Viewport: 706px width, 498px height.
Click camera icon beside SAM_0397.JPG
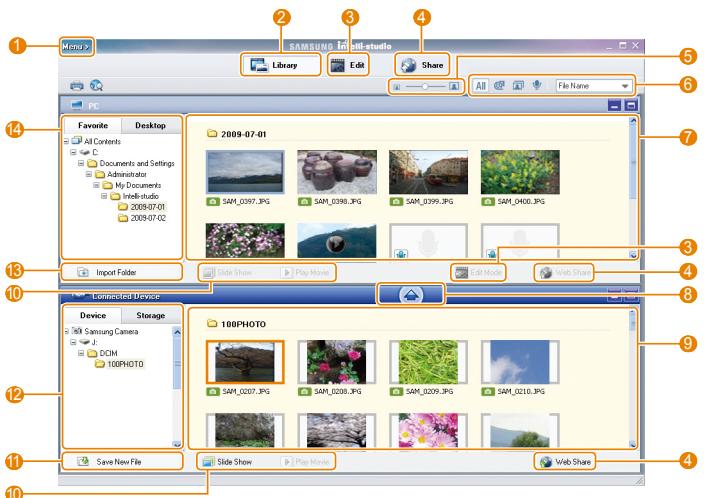click(213, 202)
